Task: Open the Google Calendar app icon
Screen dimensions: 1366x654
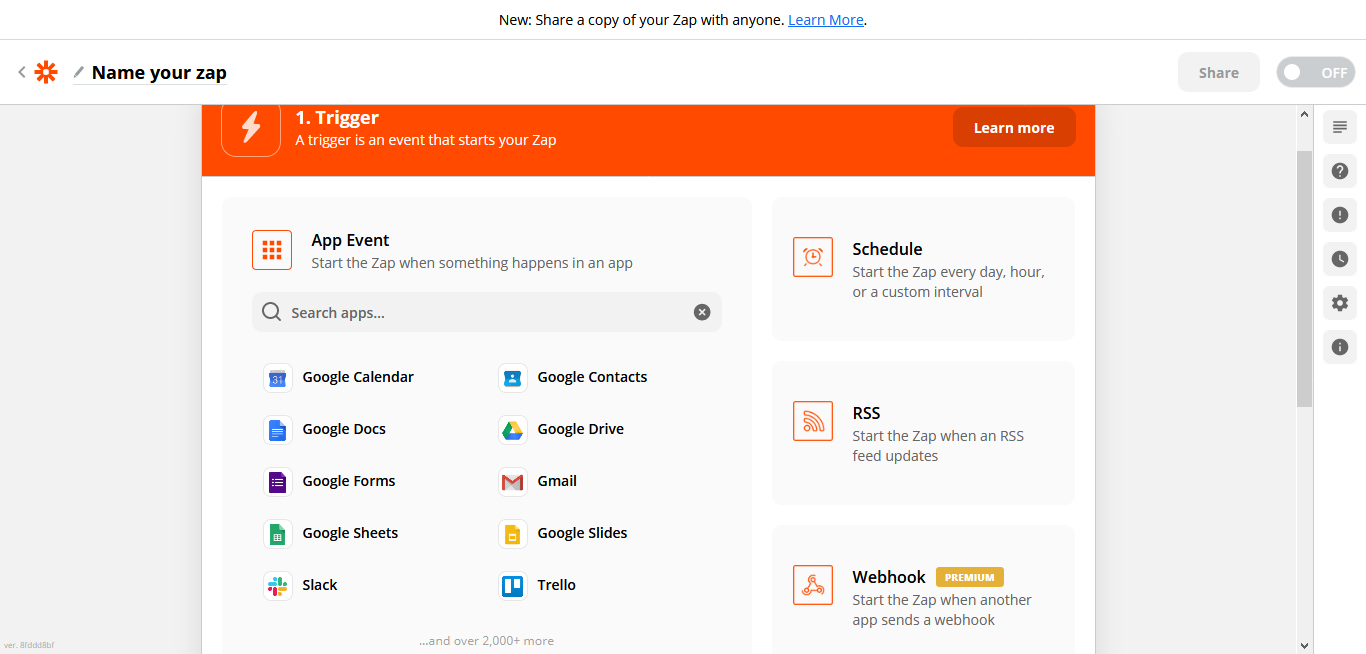Action: [x=277, y=377]
